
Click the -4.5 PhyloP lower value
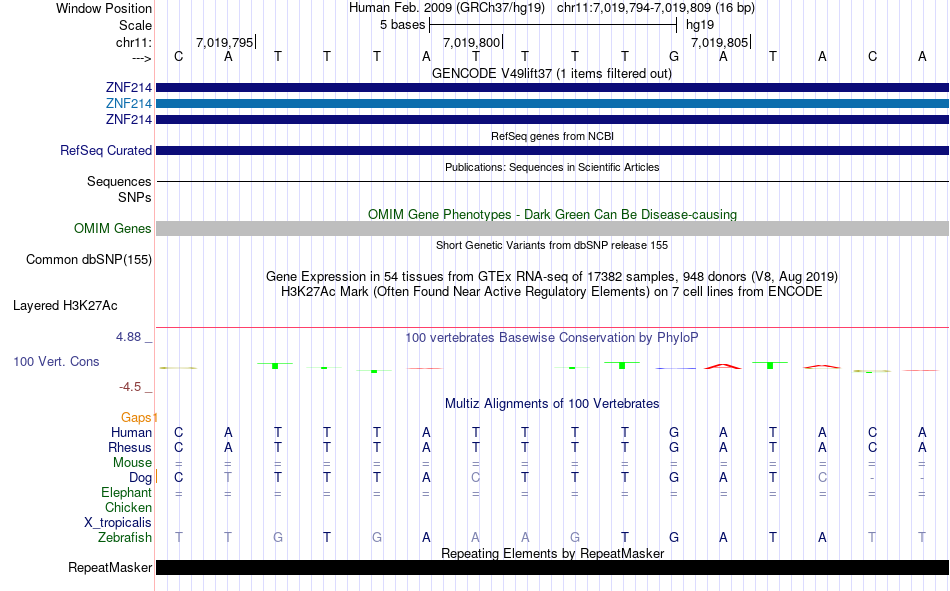[x=130, y=387]
